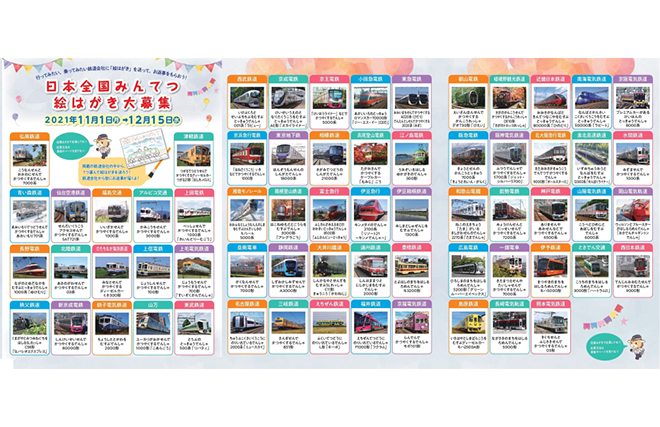660x427 pixels.
Task: Select the 叡山電鉄 header
Action: [x=468, y=79]
